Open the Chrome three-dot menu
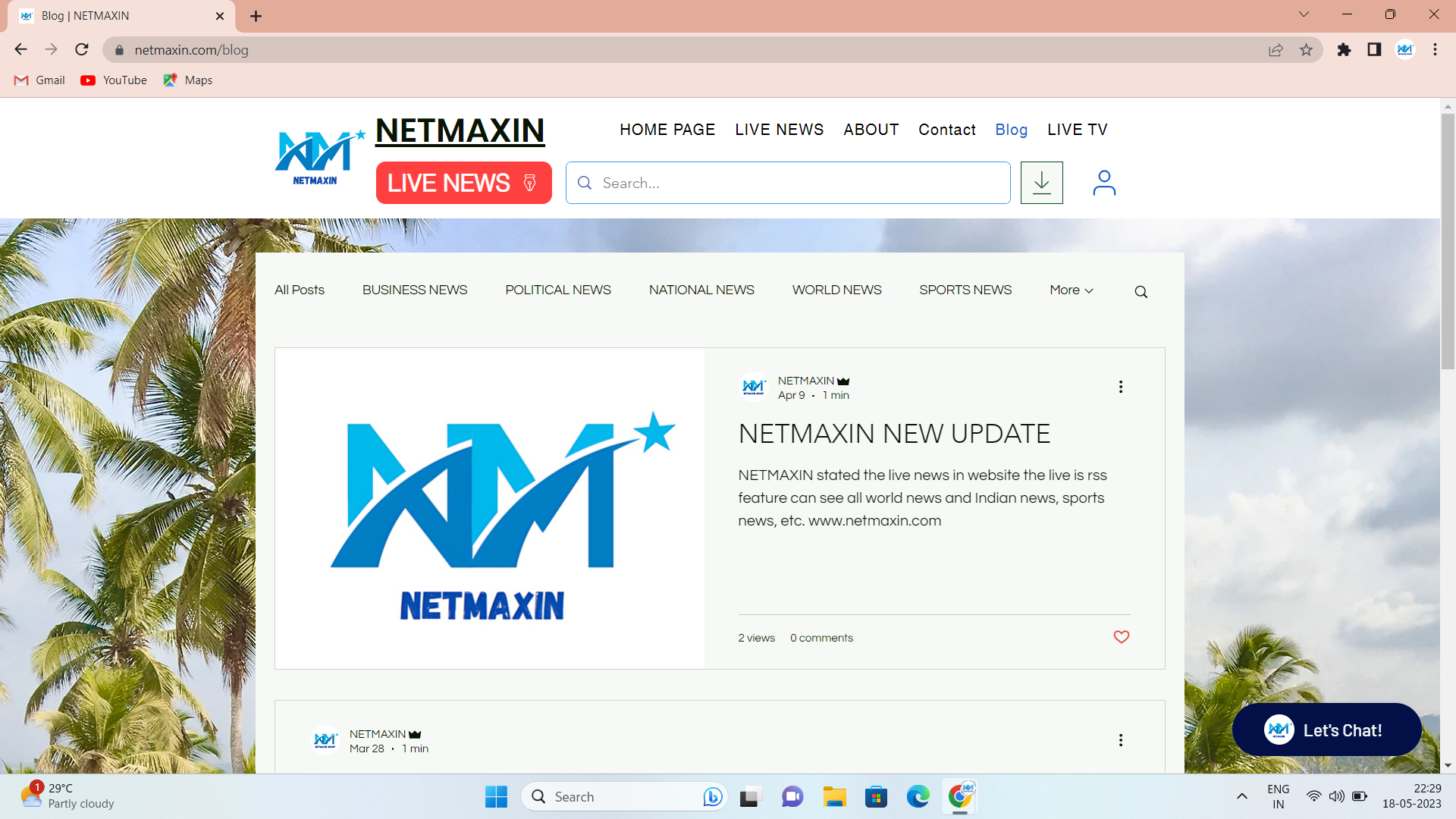Screen dimensions: 1456x819 pyautogui.click(x=1435, y=50)
